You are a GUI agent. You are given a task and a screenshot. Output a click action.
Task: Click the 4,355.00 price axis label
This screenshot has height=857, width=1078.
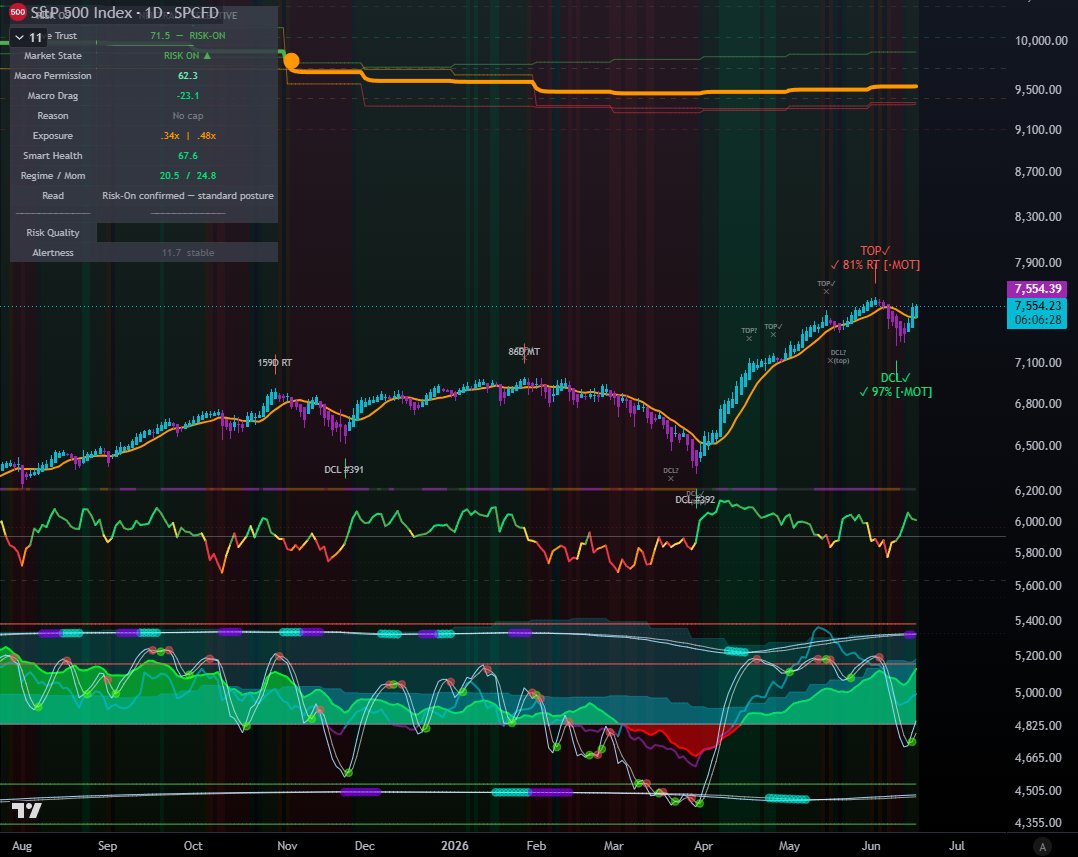pos(1038,822)
